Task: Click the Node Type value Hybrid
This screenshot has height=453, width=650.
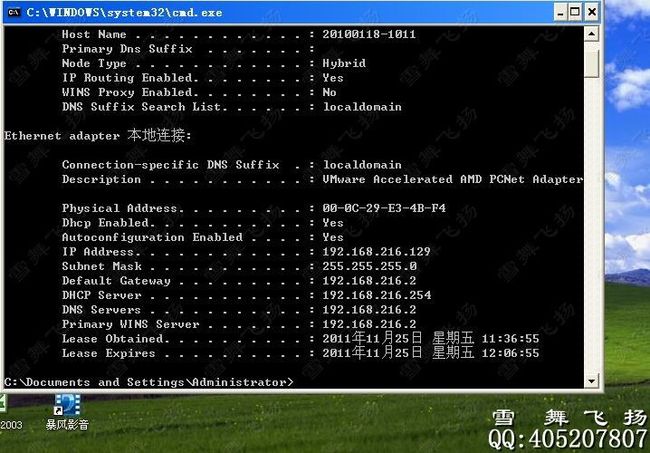Action: click(x=344, y=63)
